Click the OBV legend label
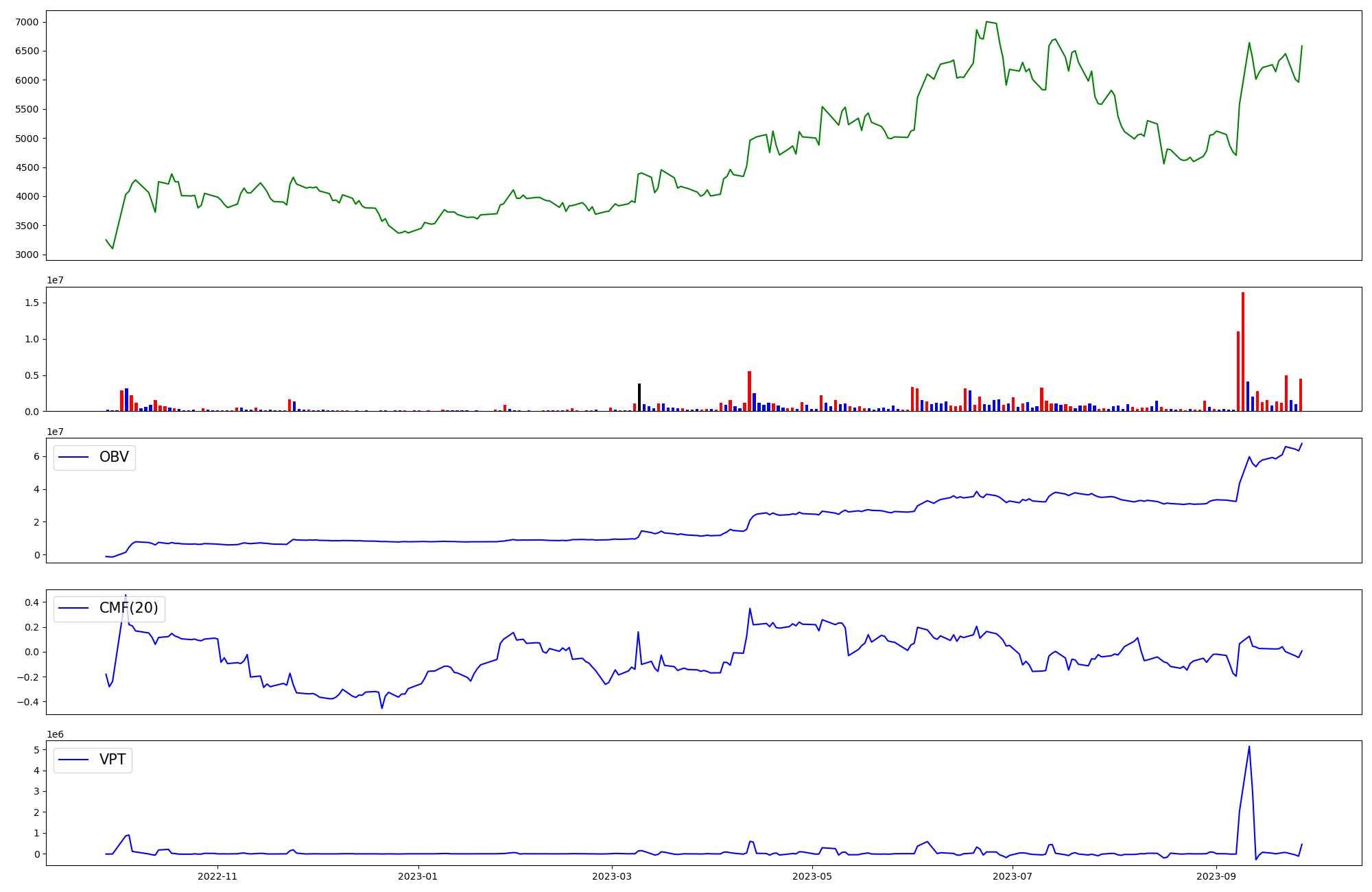This screenshot has width=1372, height=892. pos(114,457)
